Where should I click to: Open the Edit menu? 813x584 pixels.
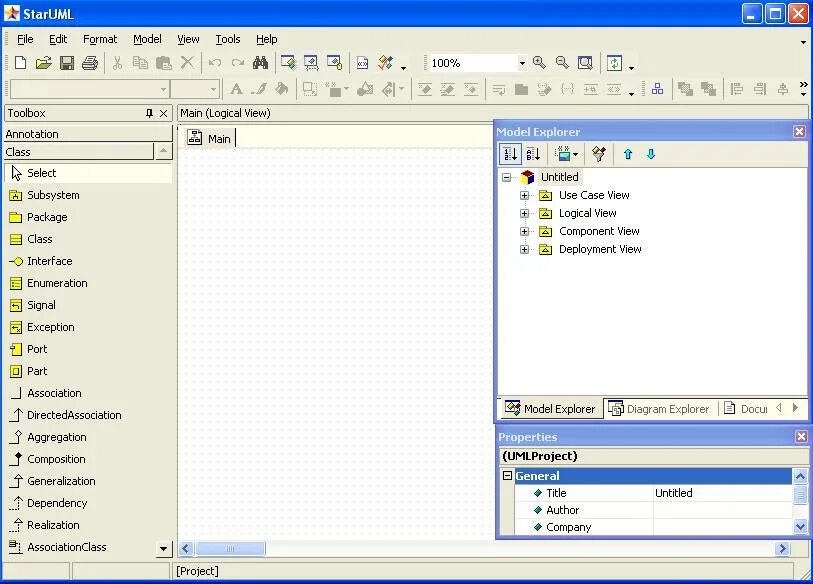point(58,39)
